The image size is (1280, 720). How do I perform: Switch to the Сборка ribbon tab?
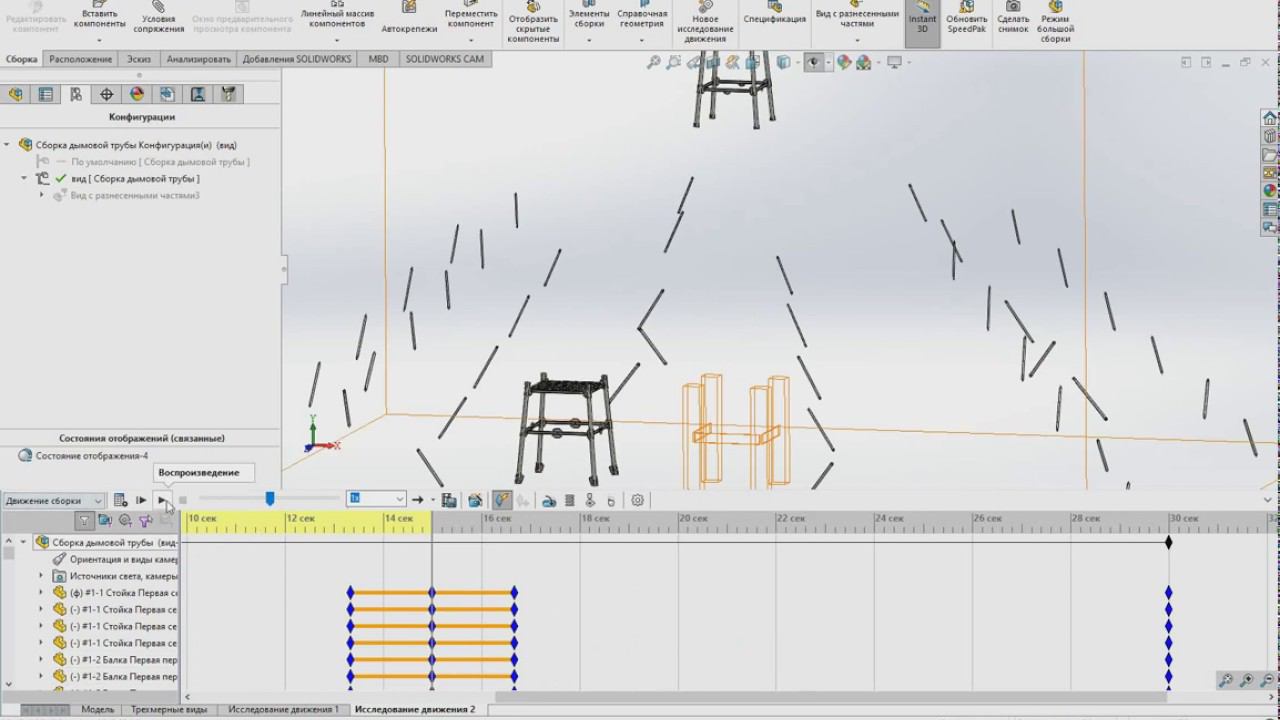click(22, 59)
